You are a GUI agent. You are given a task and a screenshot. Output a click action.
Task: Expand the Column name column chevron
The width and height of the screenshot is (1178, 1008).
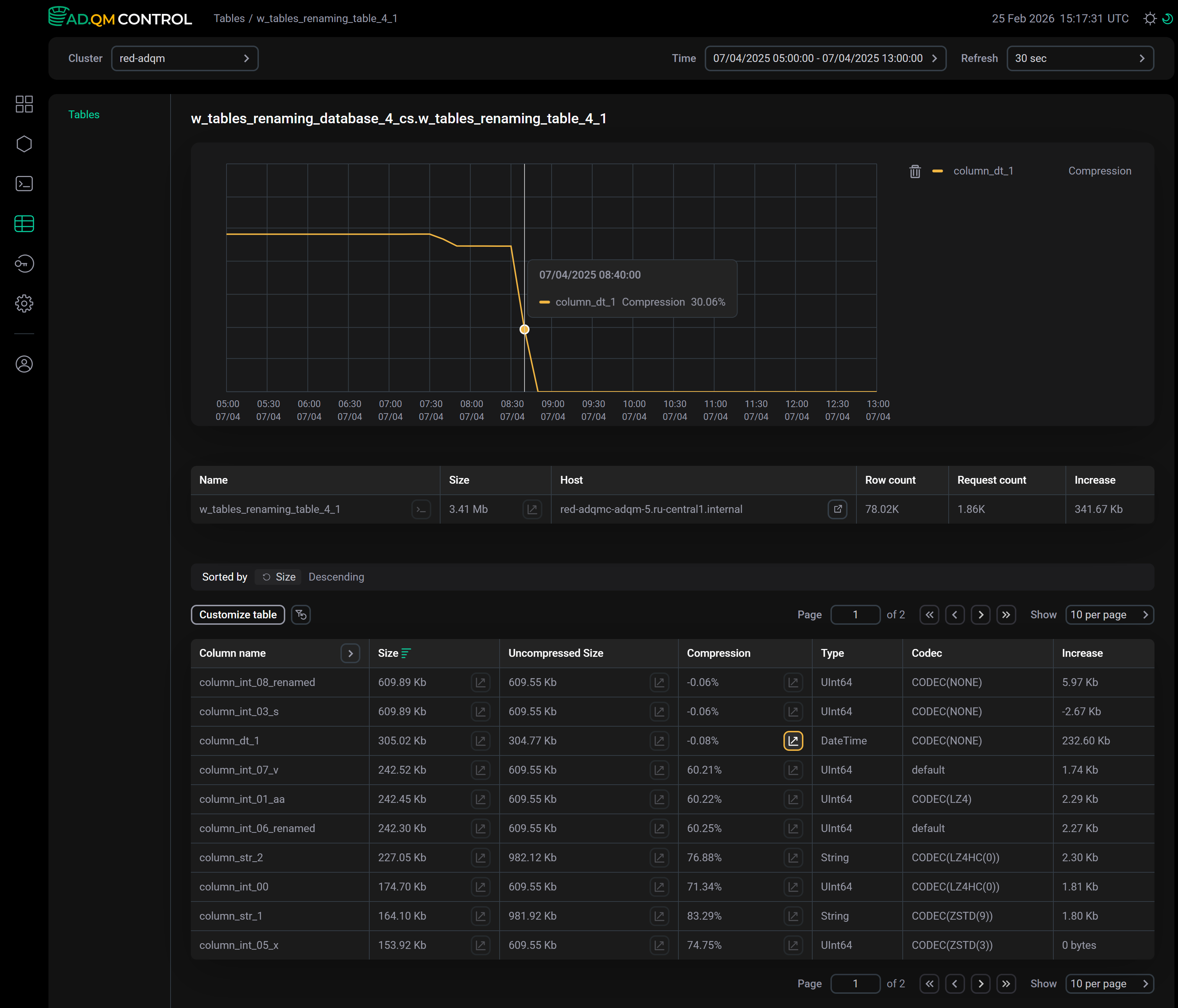pos(350,654)
